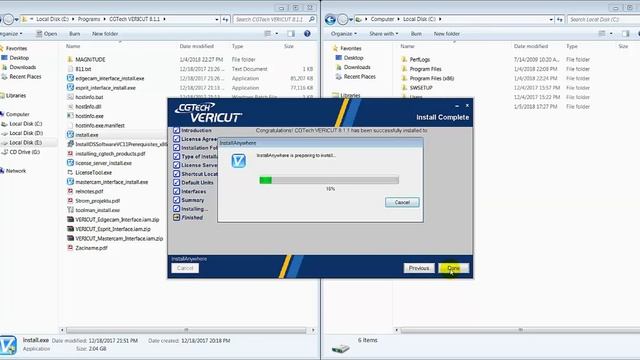Click the refresh icon in right window address bar
The image size is (640, 360).
point(560,19)
